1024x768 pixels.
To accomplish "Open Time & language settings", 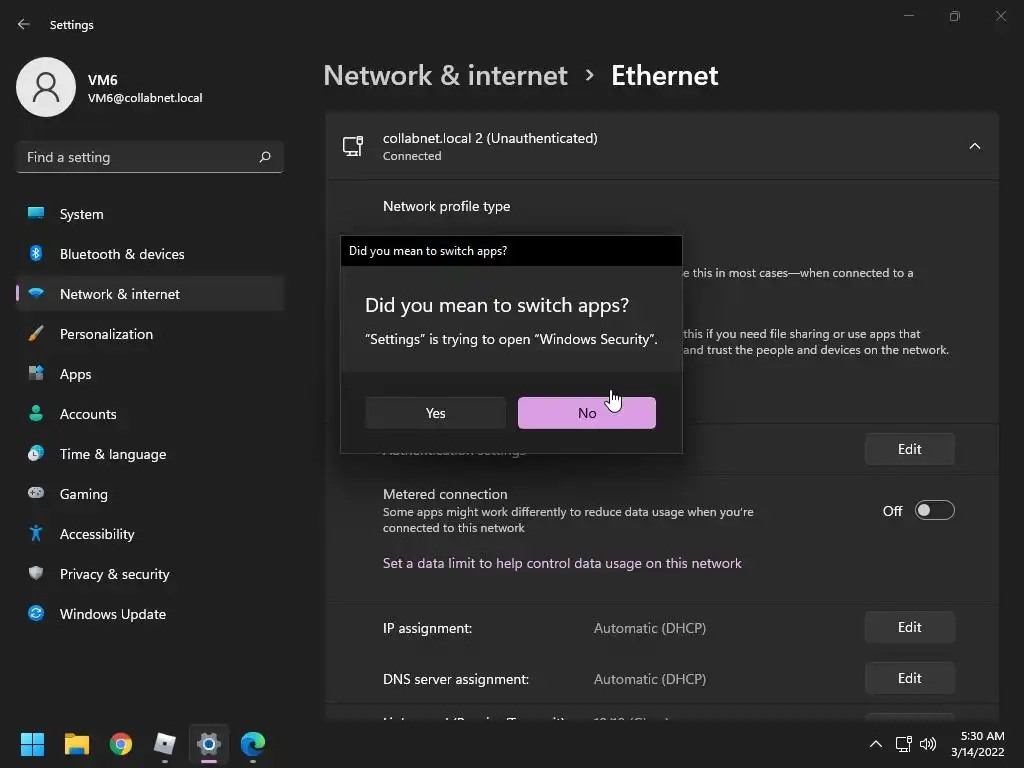I will pyautogui.click(x=113, y=454).
